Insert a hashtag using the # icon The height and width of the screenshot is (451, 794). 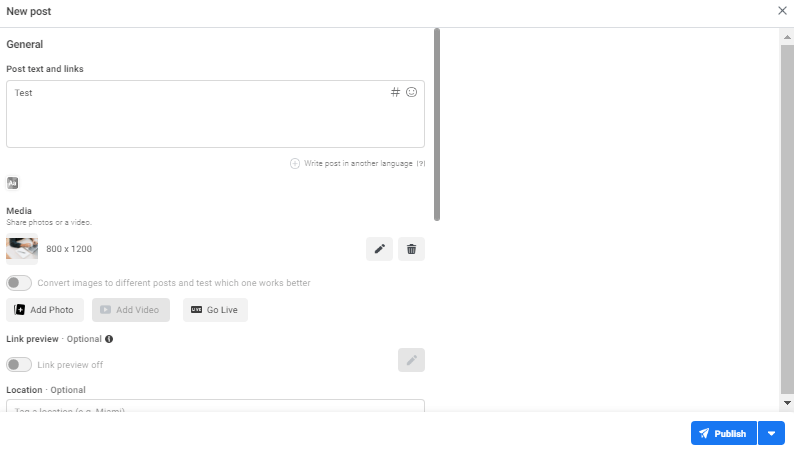(x=395, y=92)
